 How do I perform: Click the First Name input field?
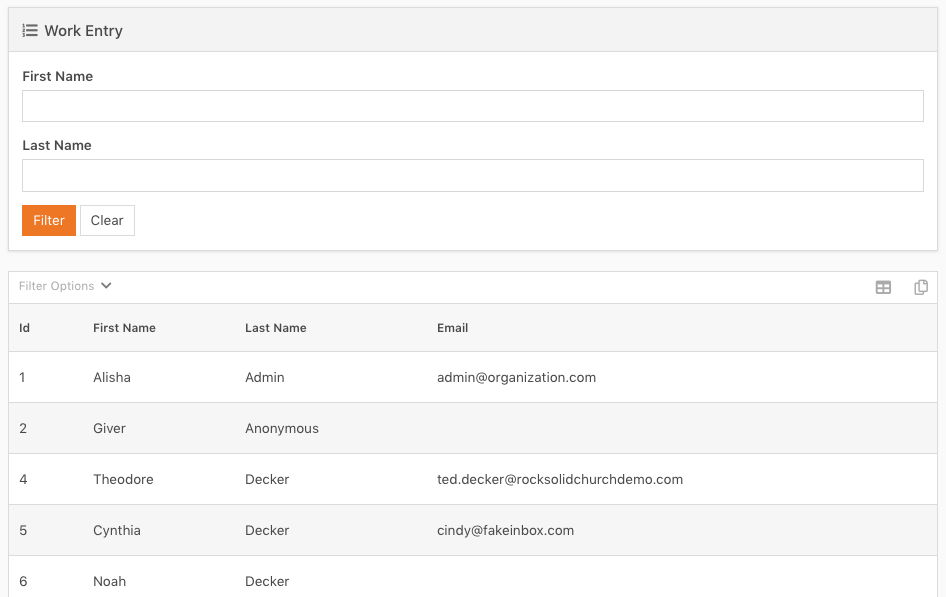(472, 106)
